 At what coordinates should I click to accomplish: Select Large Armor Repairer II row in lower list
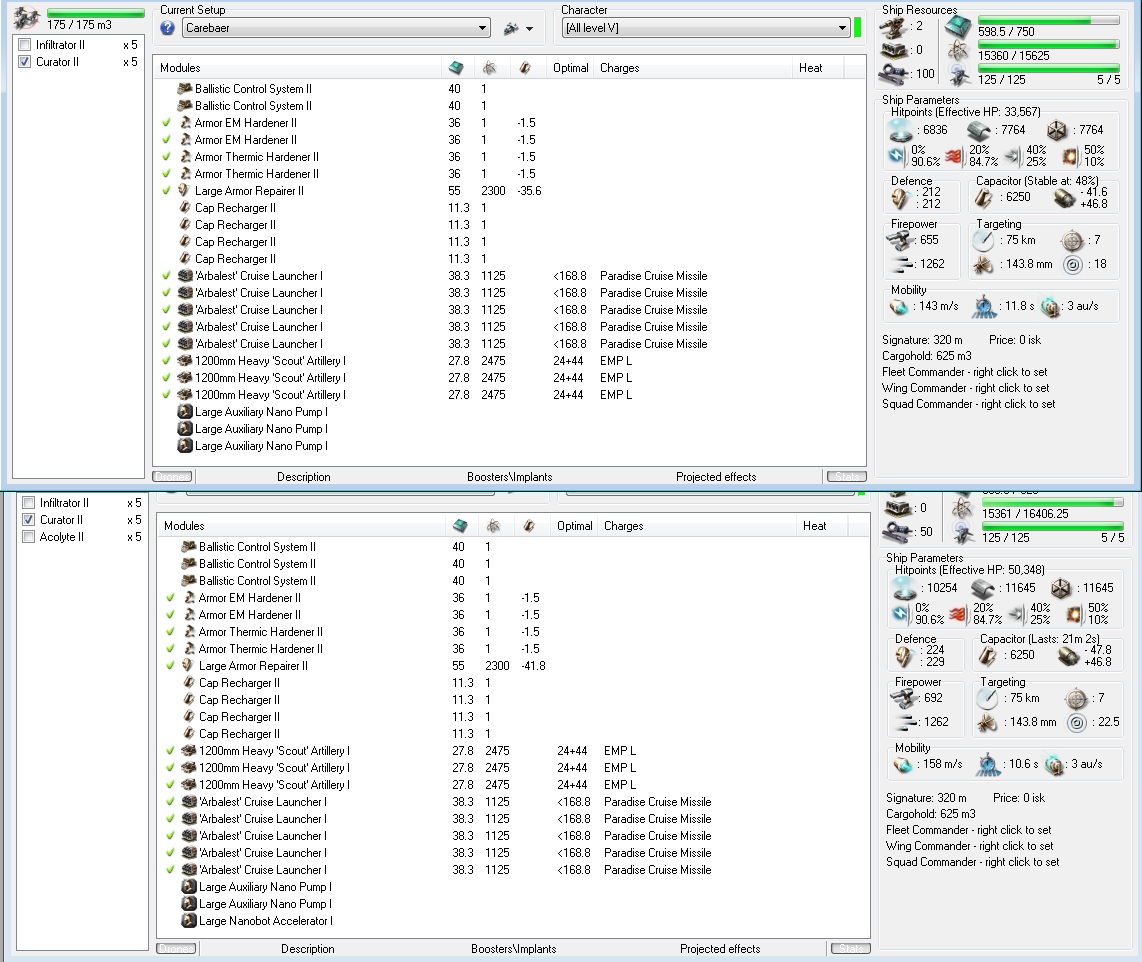tap(513, 666)
